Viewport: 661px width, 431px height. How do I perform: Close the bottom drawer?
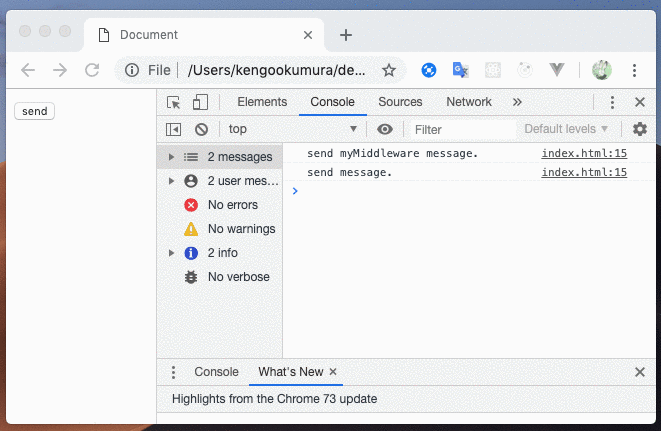pyautogui.click(x=640, y=372)
